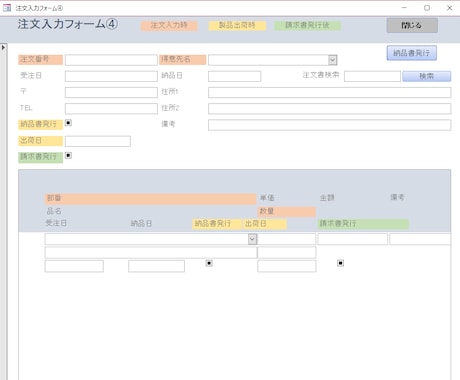
Task: Maximize the 注文入力フォーム window
Action: point(427,8)
